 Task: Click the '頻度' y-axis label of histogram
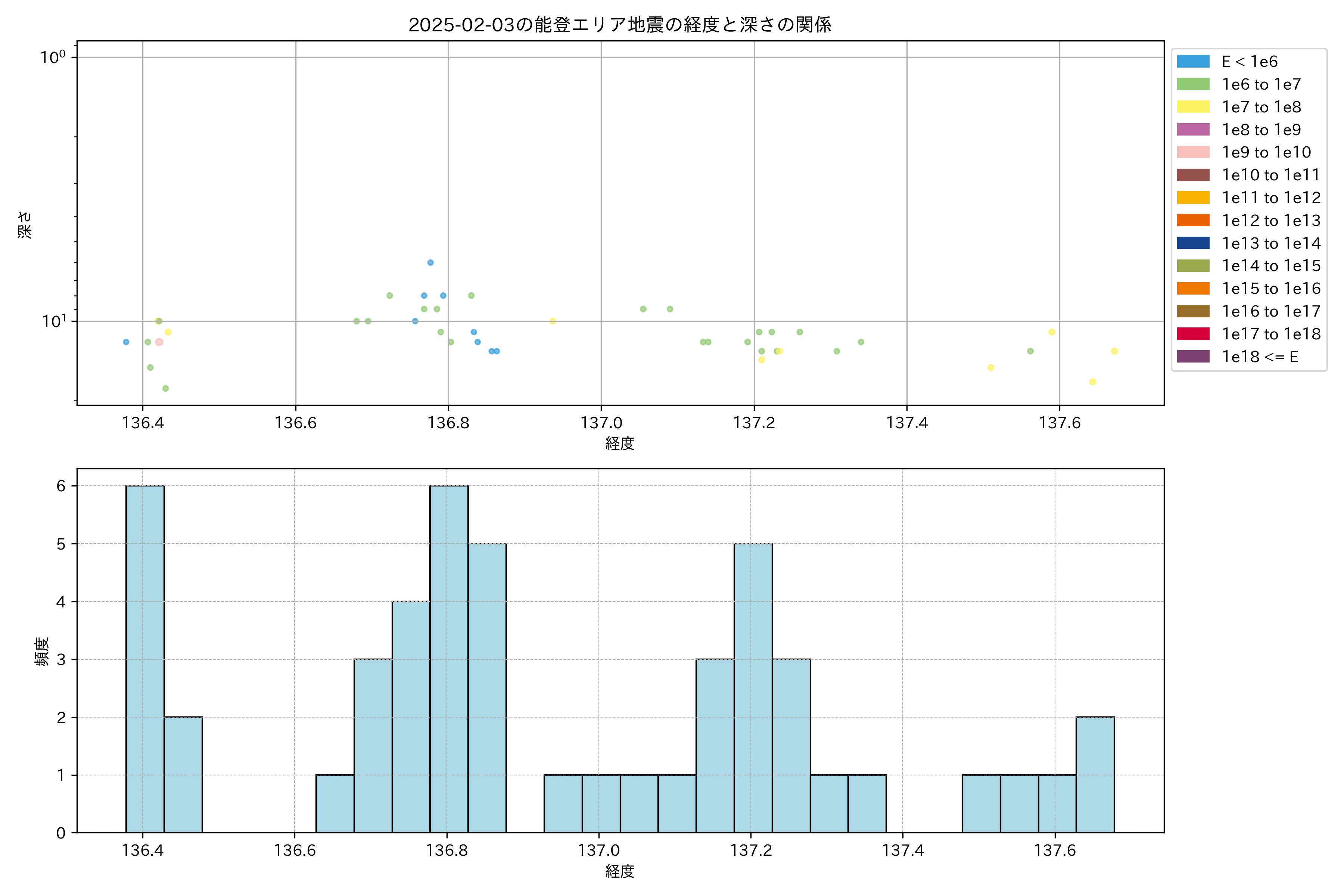point(42,651)
